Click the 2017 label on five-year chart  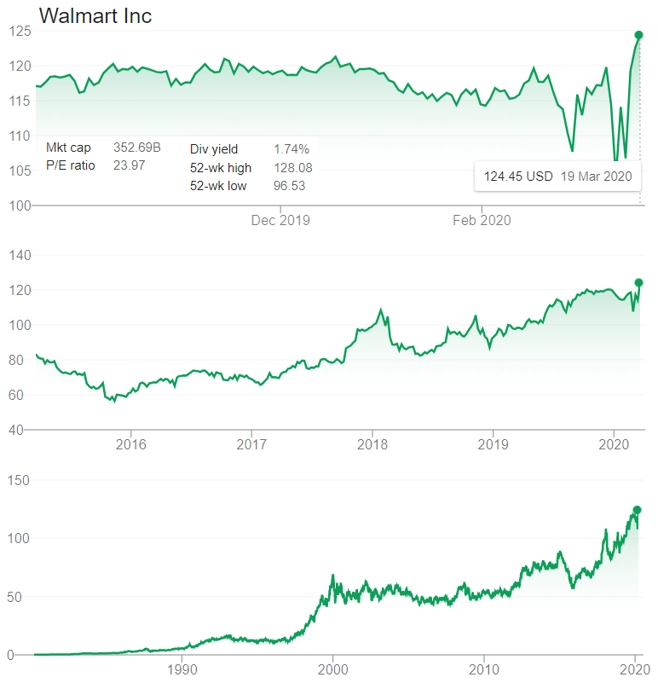(252, 445)
